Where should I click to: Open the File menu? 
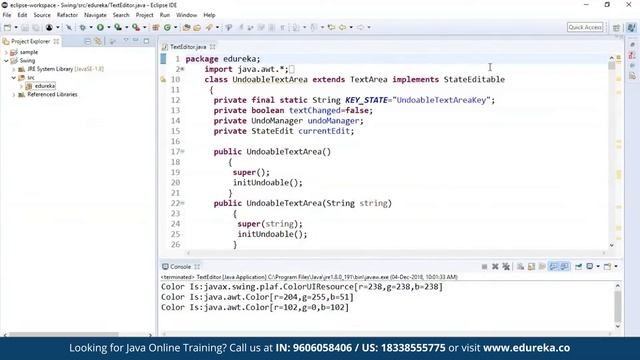(x=7, y=15)
